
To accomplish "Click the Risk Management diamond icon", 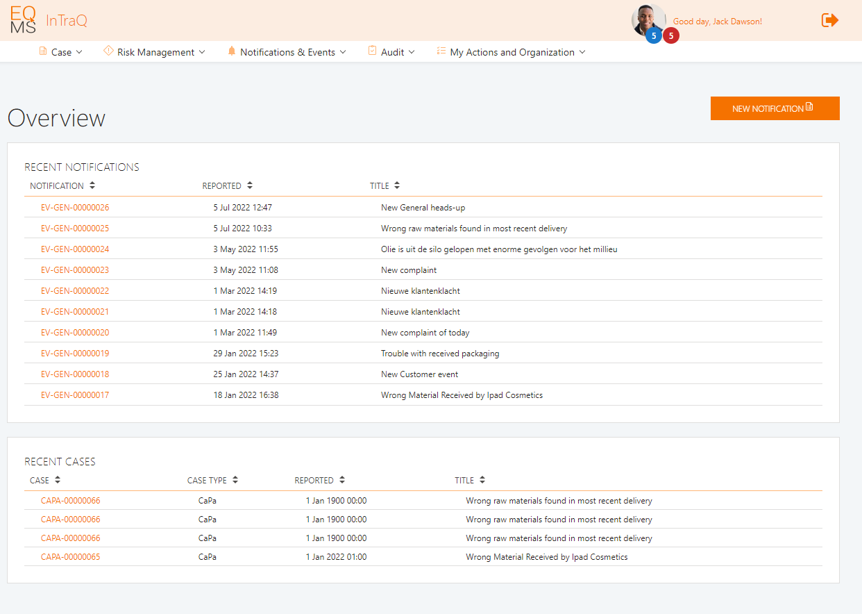I will click(108, 51).
